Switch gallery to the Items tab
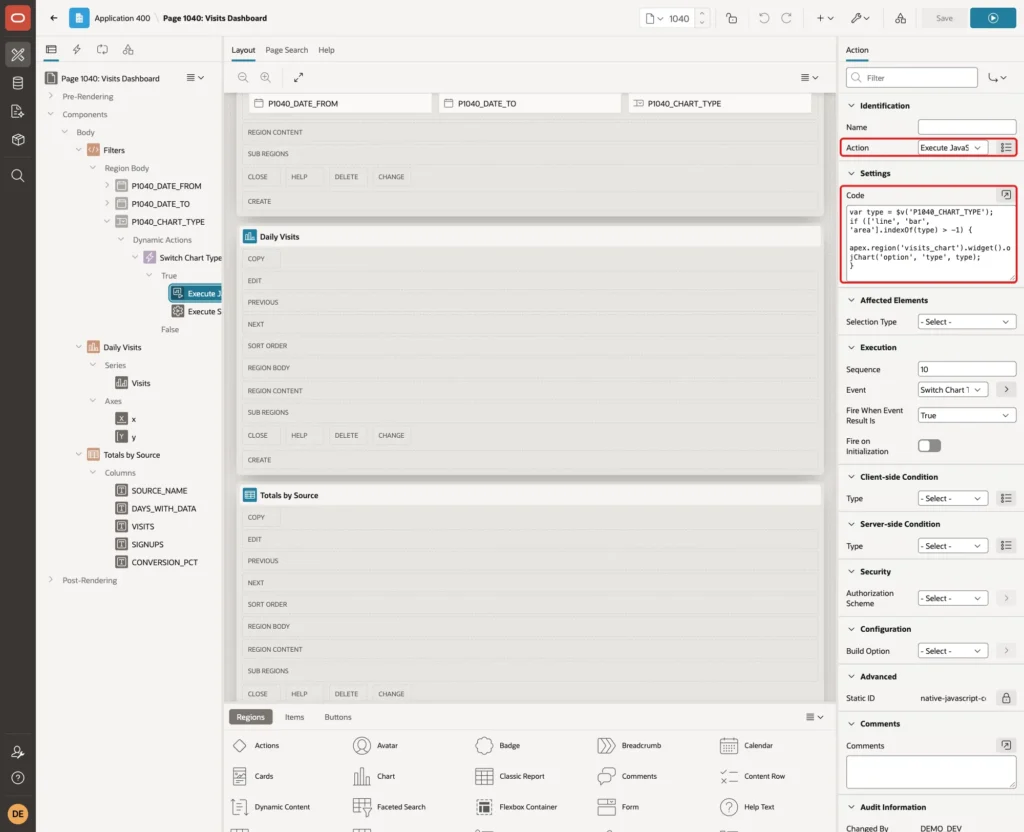 tap(295, 717)
